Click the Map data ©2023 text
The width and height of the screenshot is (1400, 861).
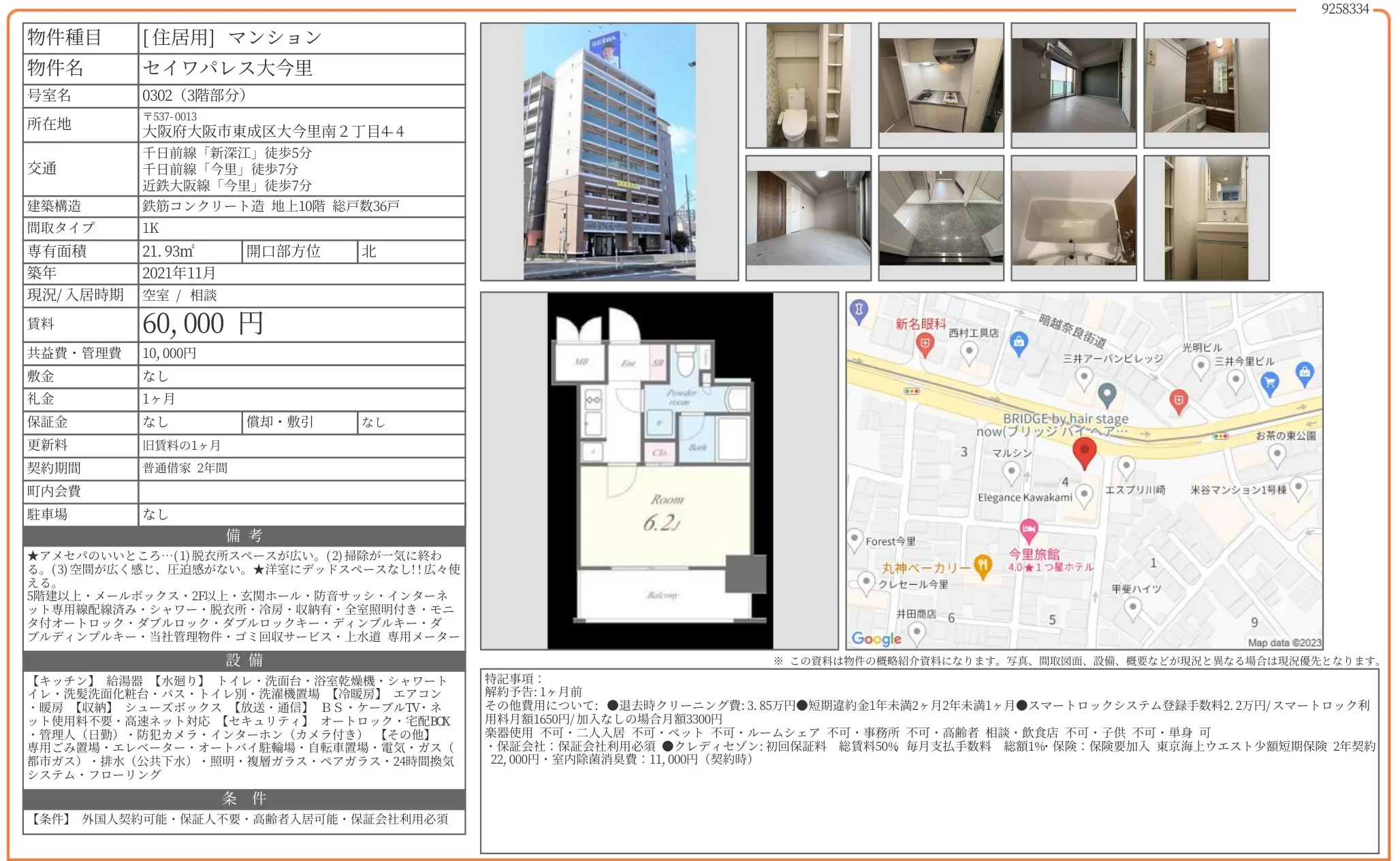pyautogui.click(x=1284, y=643)
